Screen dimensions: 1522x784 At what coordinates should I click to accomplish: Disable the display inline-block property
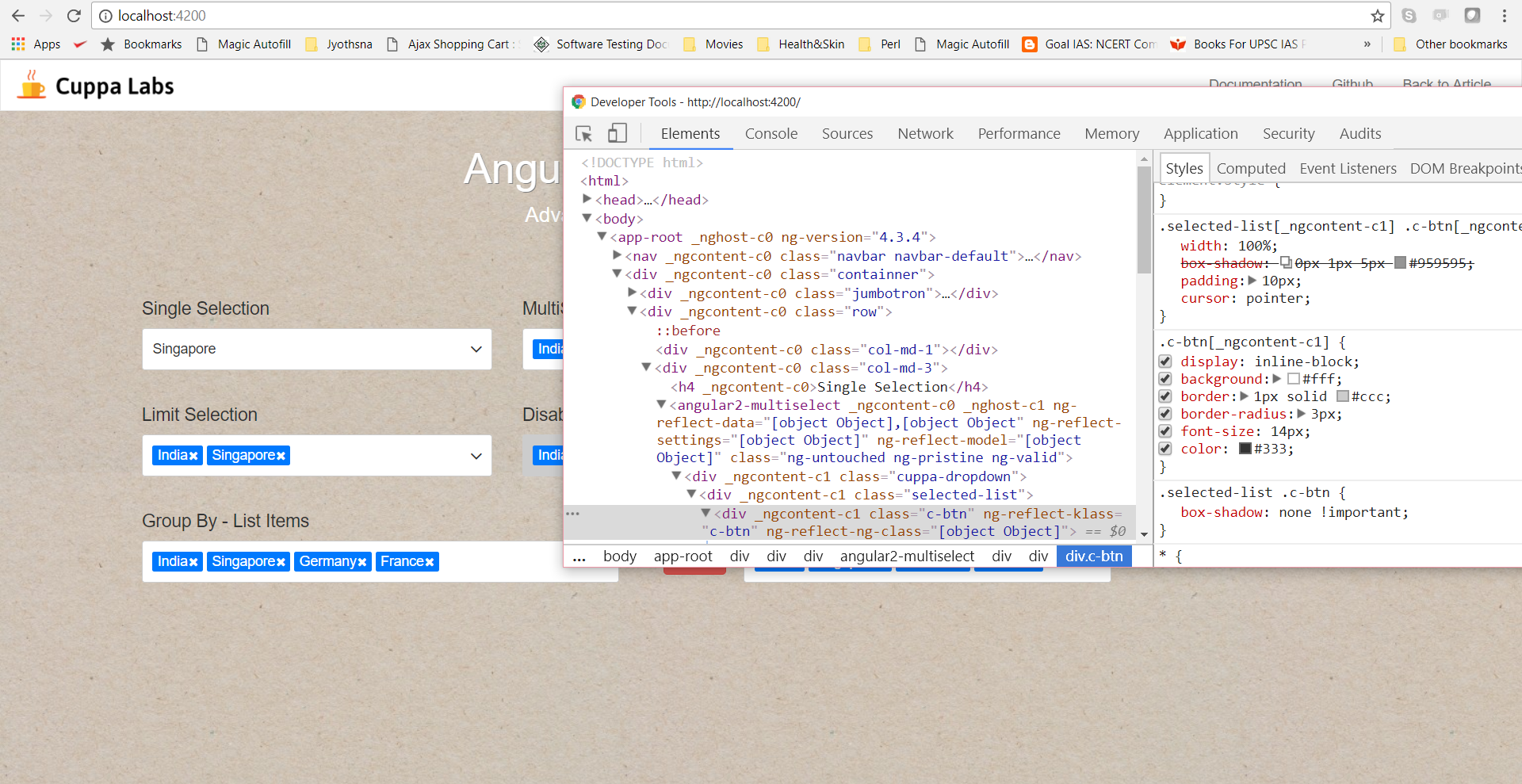(x=1165, y=361)
